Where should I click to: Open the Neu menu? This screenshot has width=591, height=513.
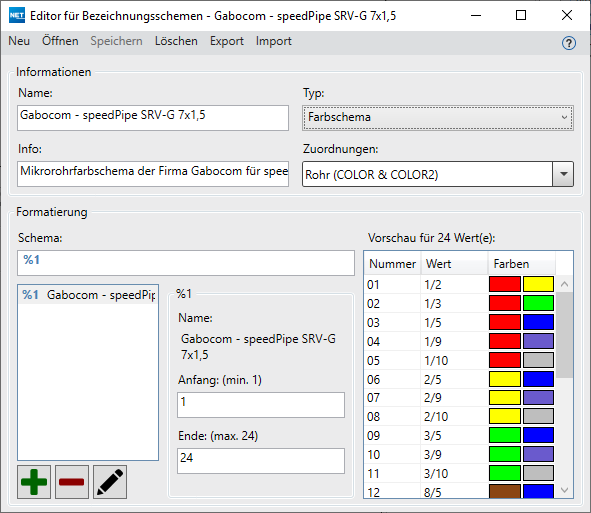(x=19, y=41)
